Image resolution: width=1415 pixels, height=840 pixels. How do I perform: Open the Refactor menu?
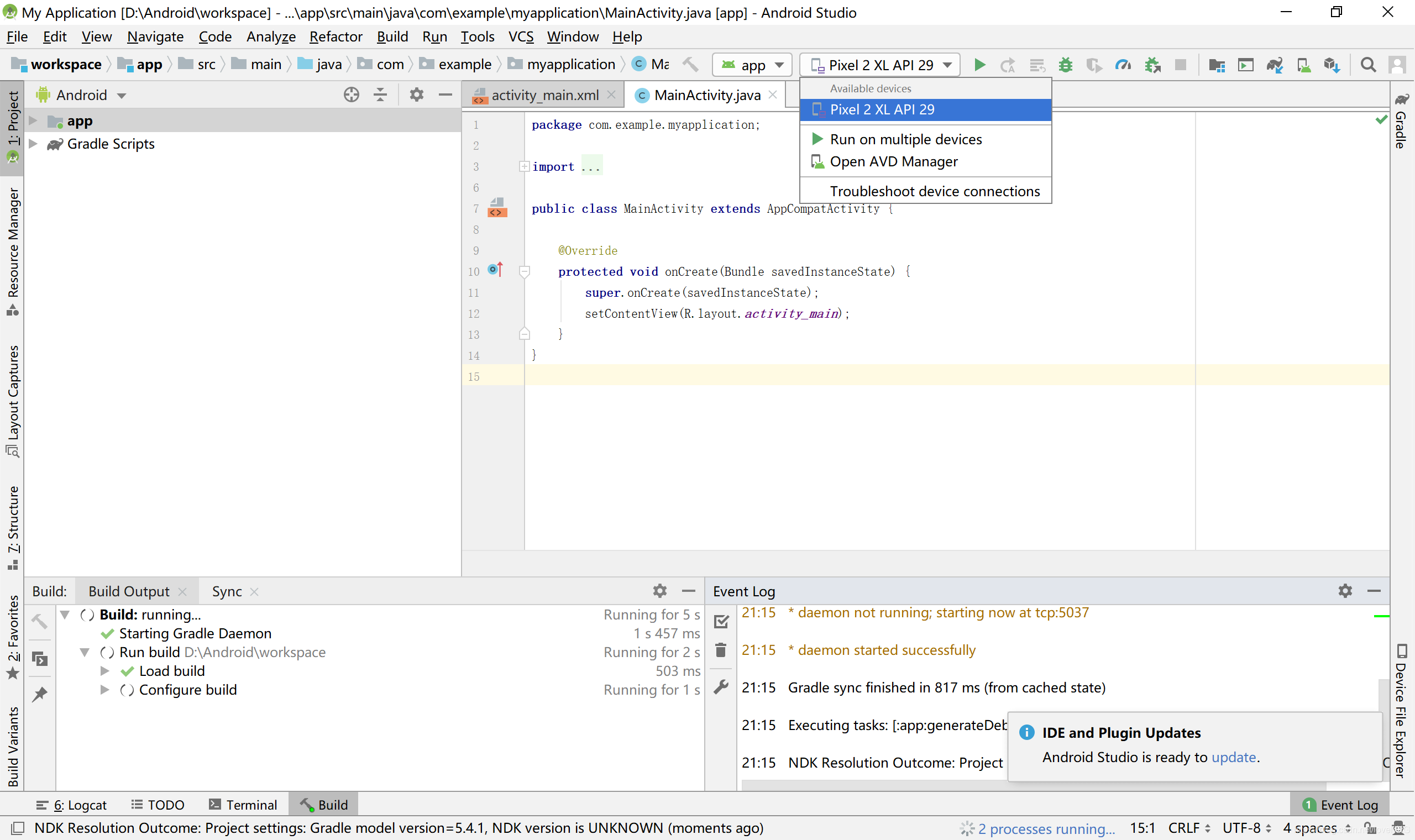(x=336, y=37)
